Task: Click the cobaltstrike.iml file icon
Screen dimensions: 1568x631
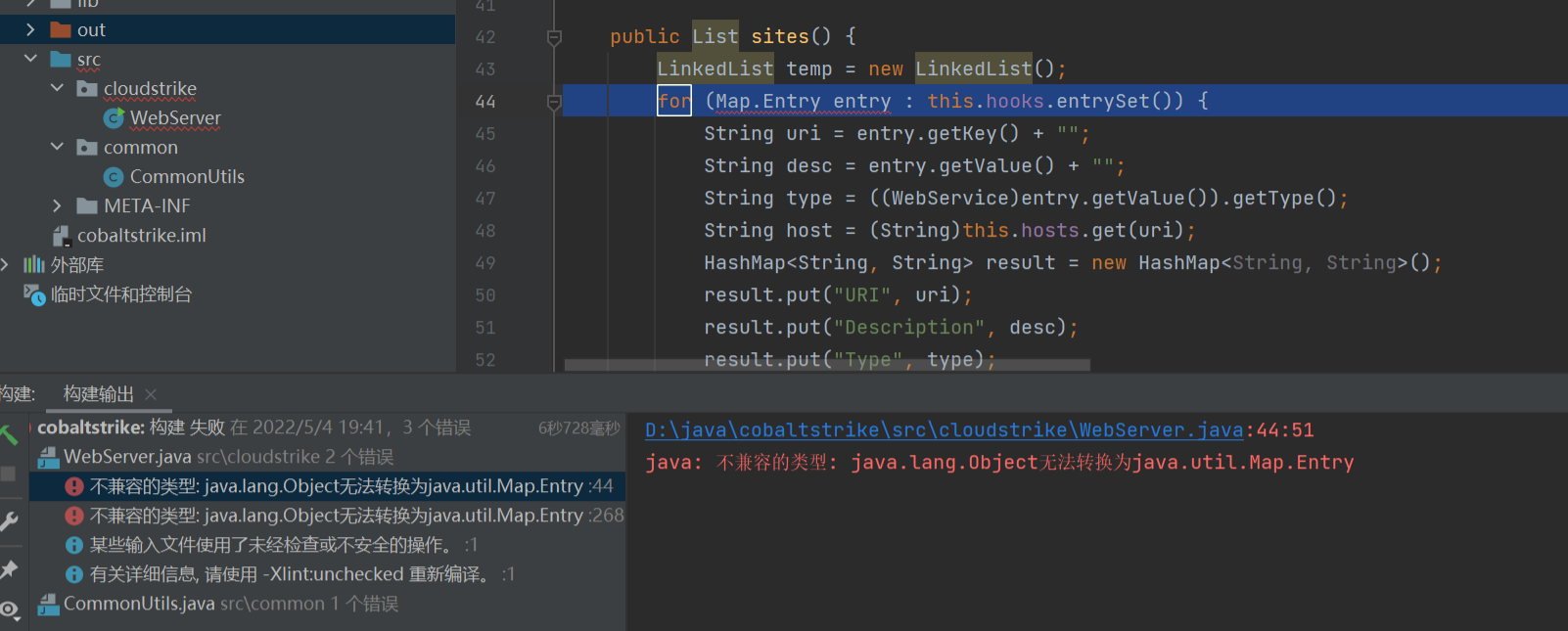Action: [x=61, y=236]
